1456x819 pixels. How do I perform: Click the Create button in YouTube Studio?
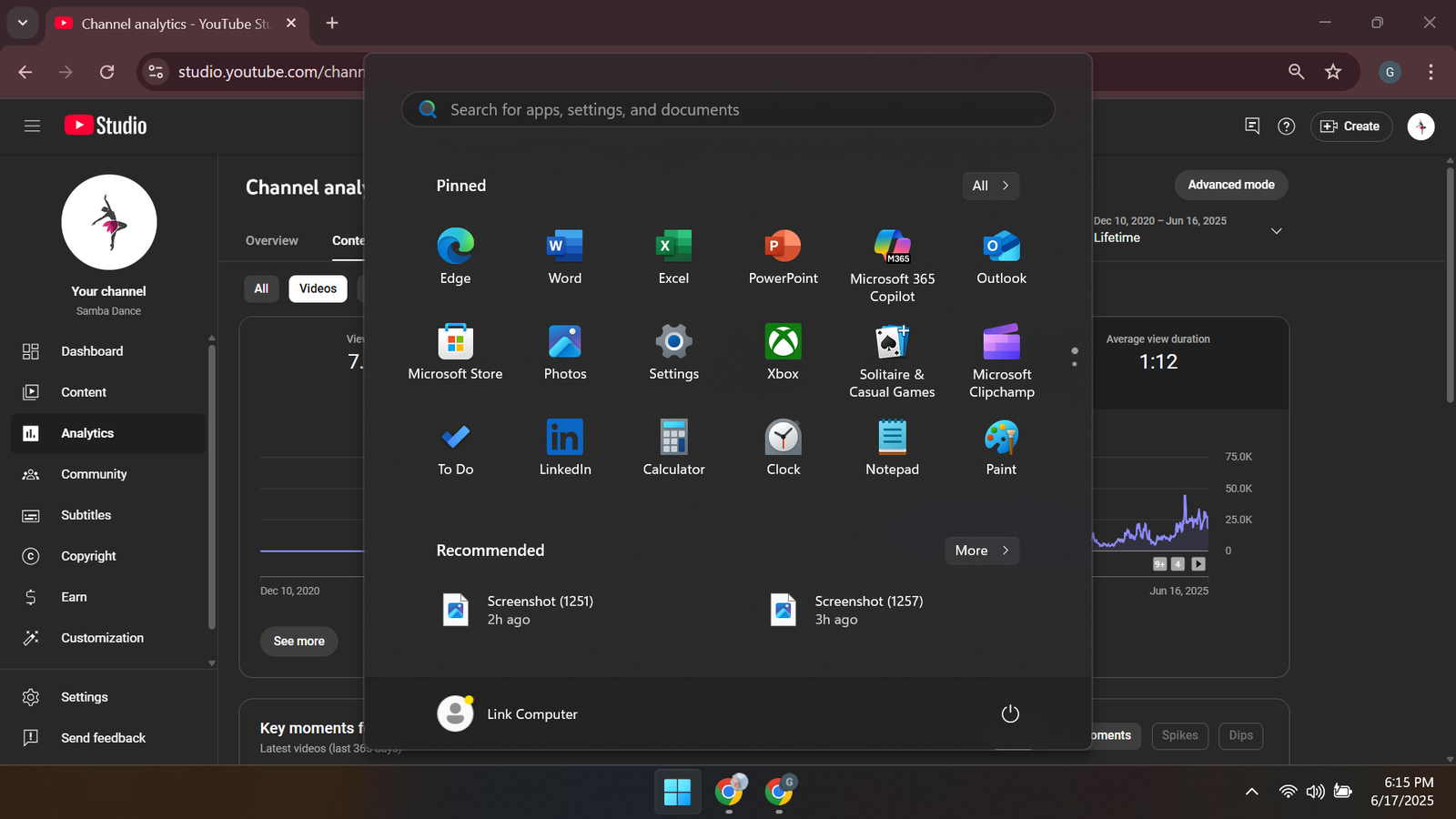click(1350, 126)
